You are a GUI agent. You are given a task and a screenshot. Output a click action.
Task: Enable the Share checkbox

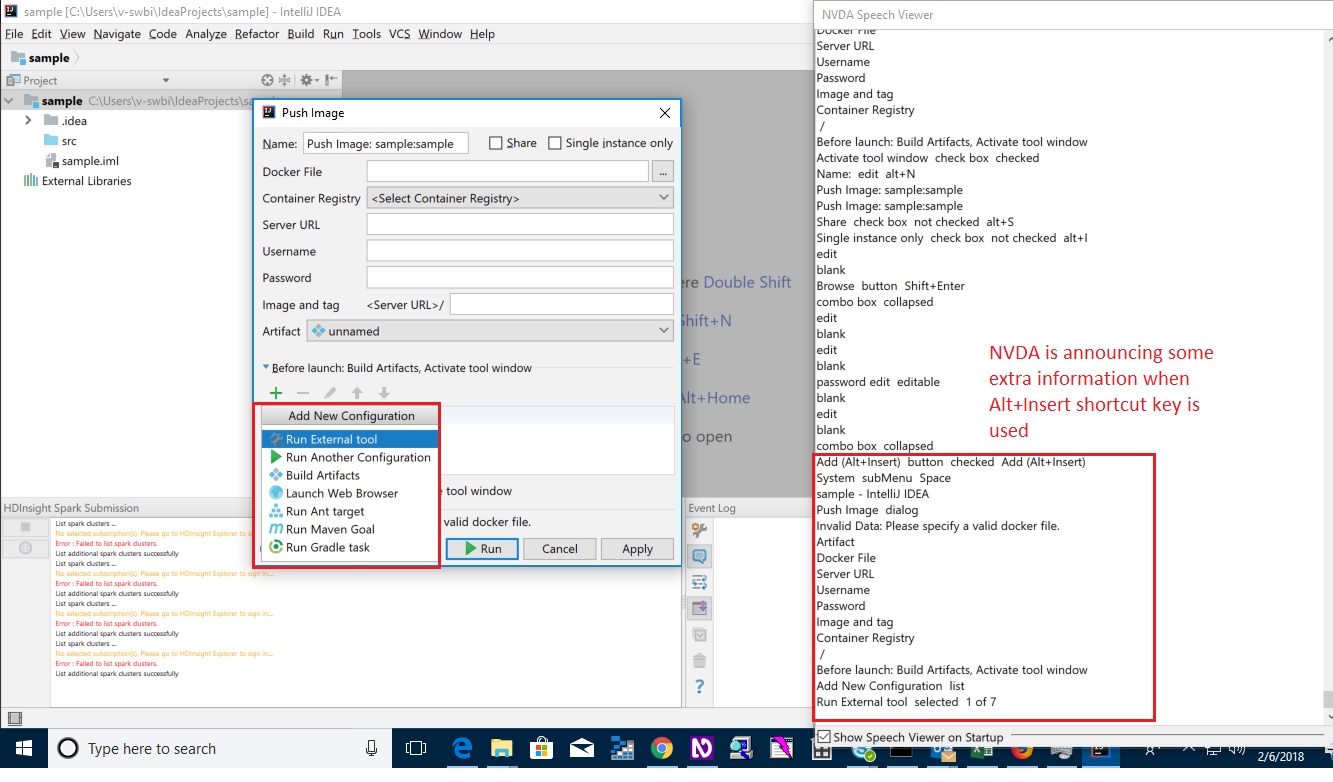click(x=495, y=142)
